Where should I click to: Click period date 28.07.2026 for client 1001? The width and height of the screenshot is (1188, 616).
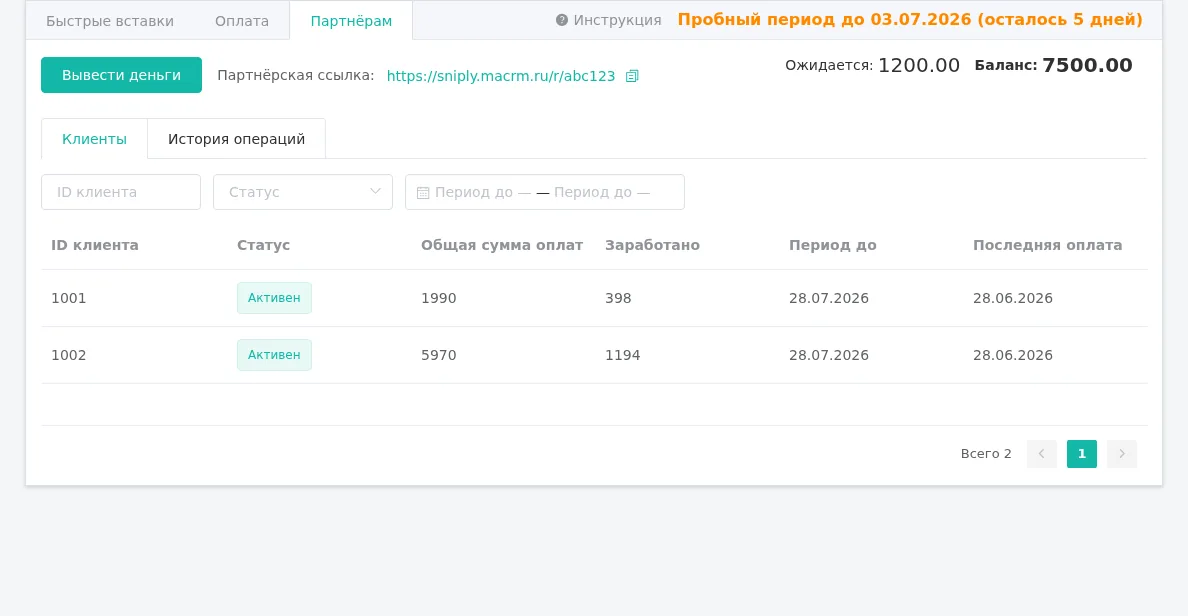[x=829, y=299]
